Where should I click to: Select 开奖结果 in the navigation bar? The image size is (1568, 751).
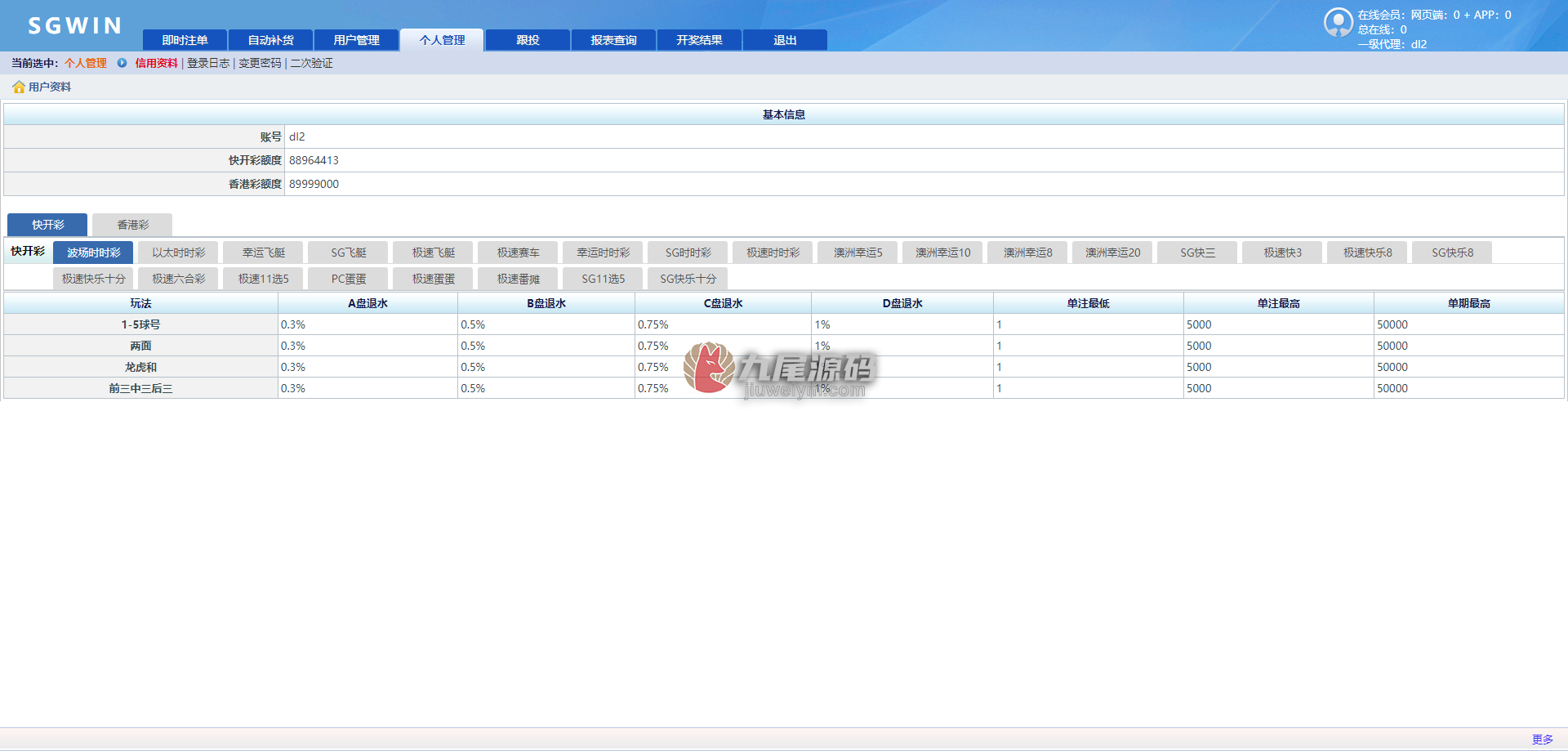click(x=699, y=40)
